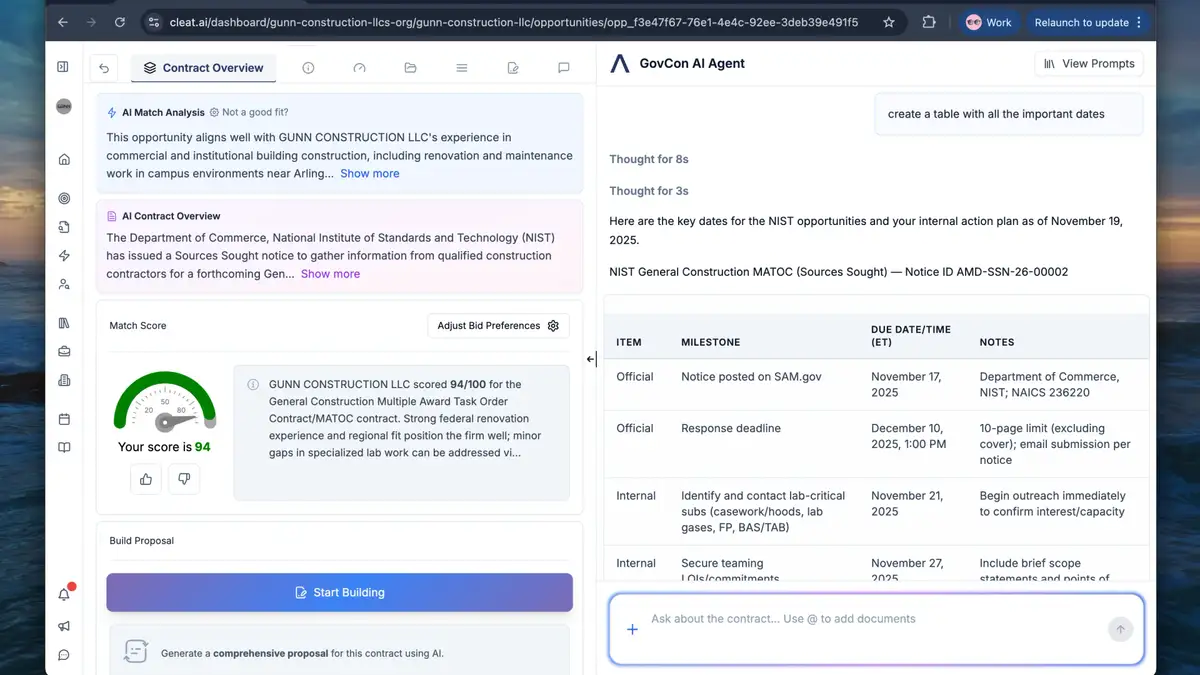This screenshot has height=675, width=1200.
Task: Click the send arrow button
Action: (x=1120, y=629)
